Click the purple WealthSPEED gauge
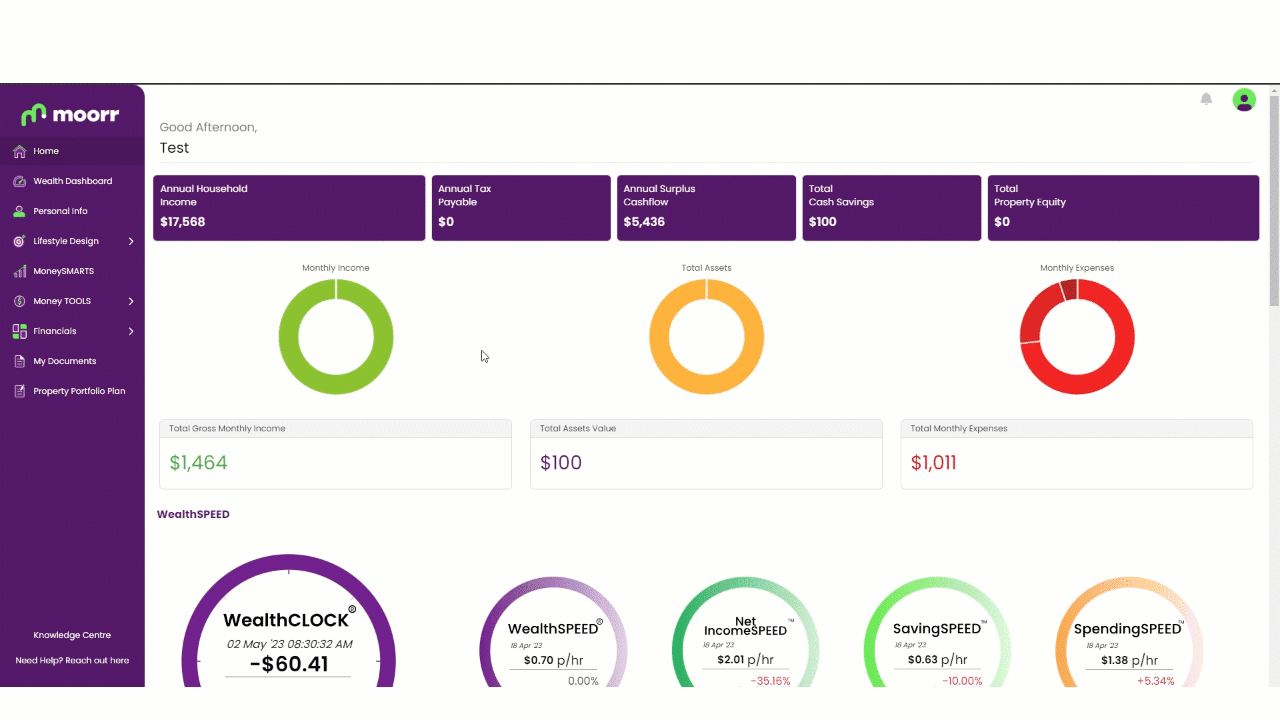The width and height of the screenshot is (1280, 720). pos(553,632)
